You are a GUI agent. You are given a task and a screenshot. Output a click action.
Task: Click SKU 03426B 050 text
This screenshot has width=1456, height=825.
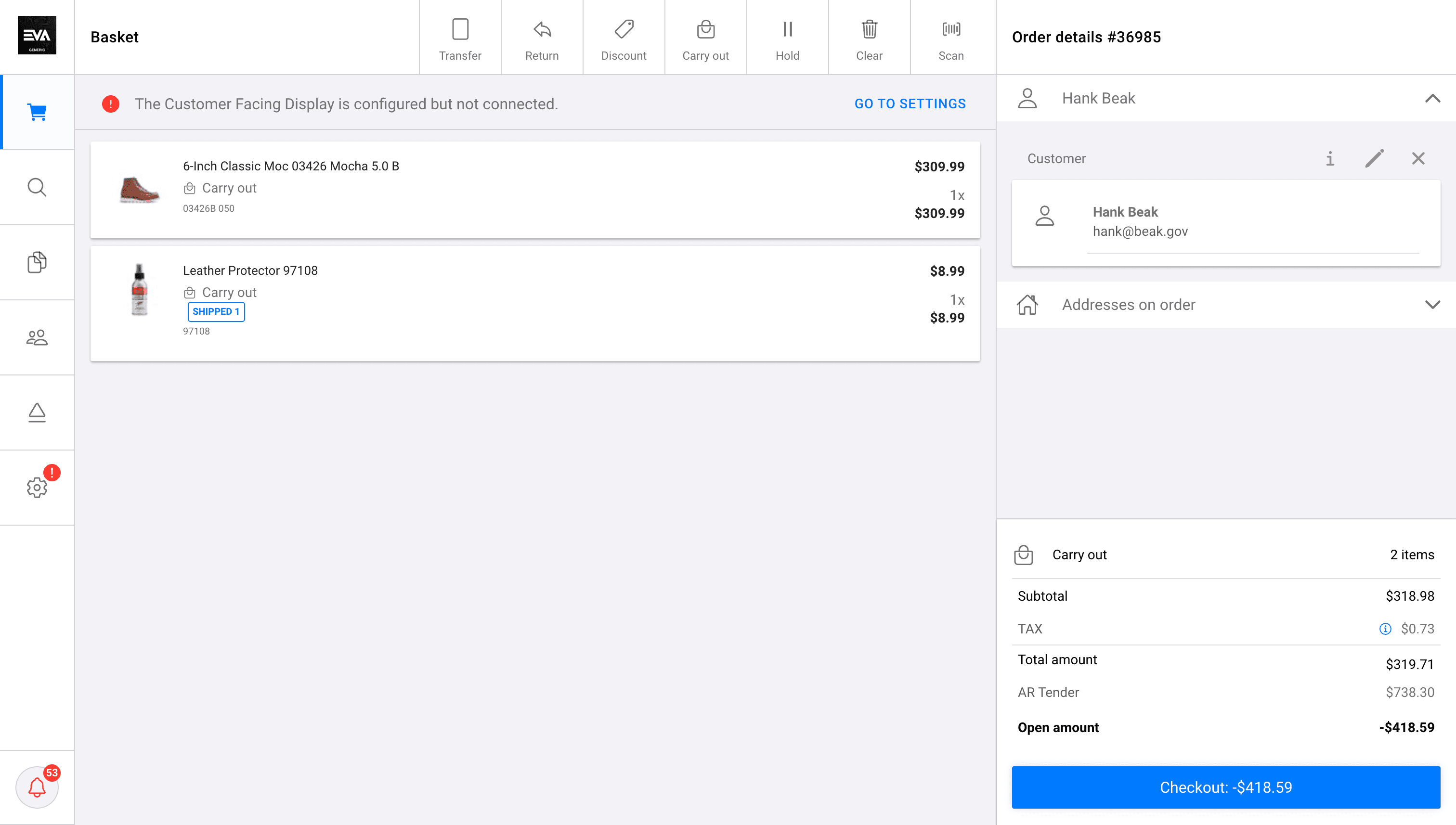(208, 208)
